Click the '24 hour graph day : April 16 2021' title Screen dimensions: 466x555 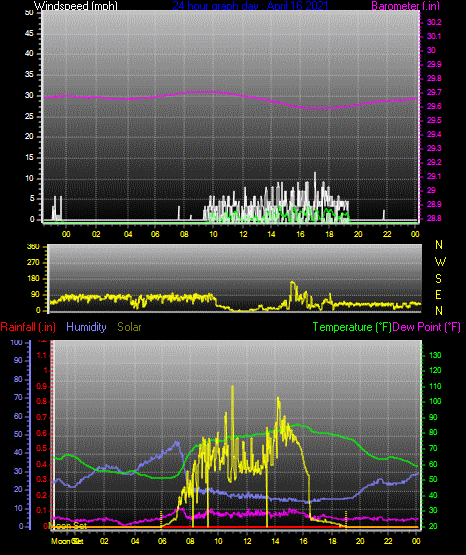click(x=250, y=5)
